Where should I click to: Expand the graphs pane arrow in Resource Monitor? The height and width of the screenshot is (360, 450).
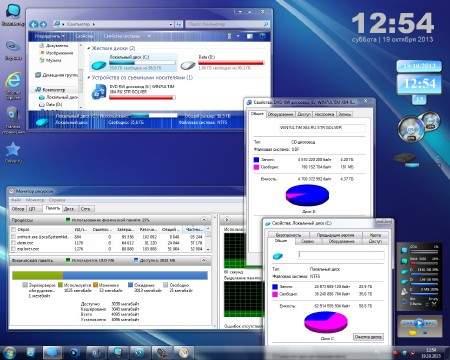coord(227,220)
